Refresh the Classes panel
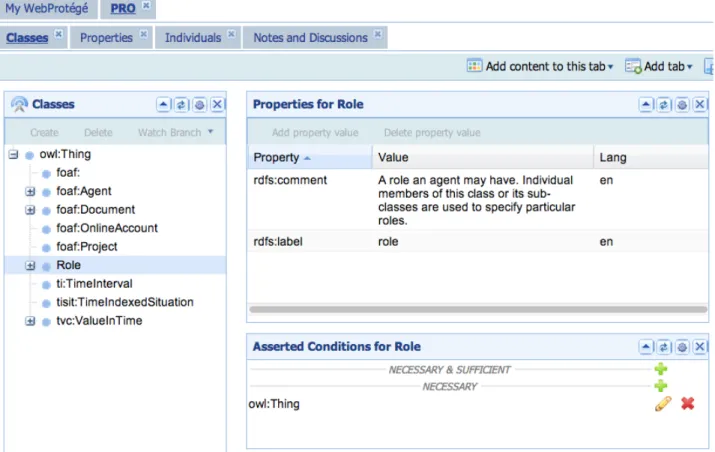Viewport: 715px width, 452px height. [x=181, y=104]
